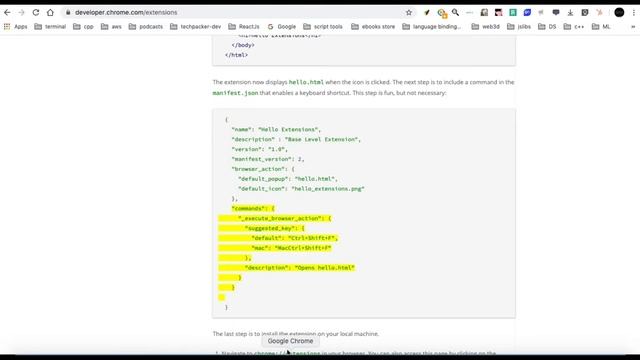
Task: Open the ReactJs bookmarks folder
Action: tap(244, 27)
